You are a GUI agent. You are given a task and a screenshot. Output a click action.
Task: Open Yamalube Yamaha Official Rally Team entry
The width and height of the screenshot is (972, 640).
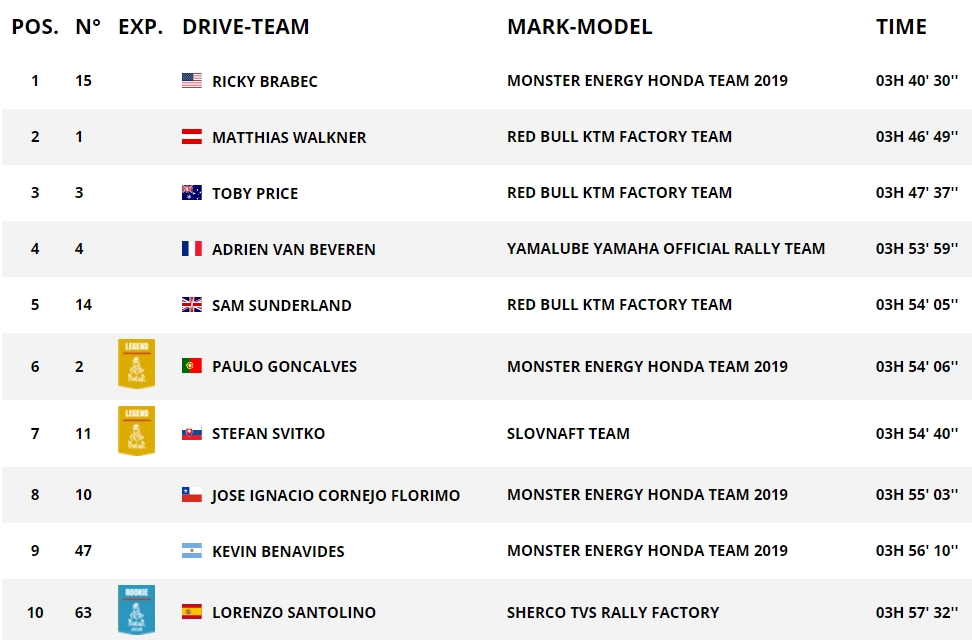[665, 249]
